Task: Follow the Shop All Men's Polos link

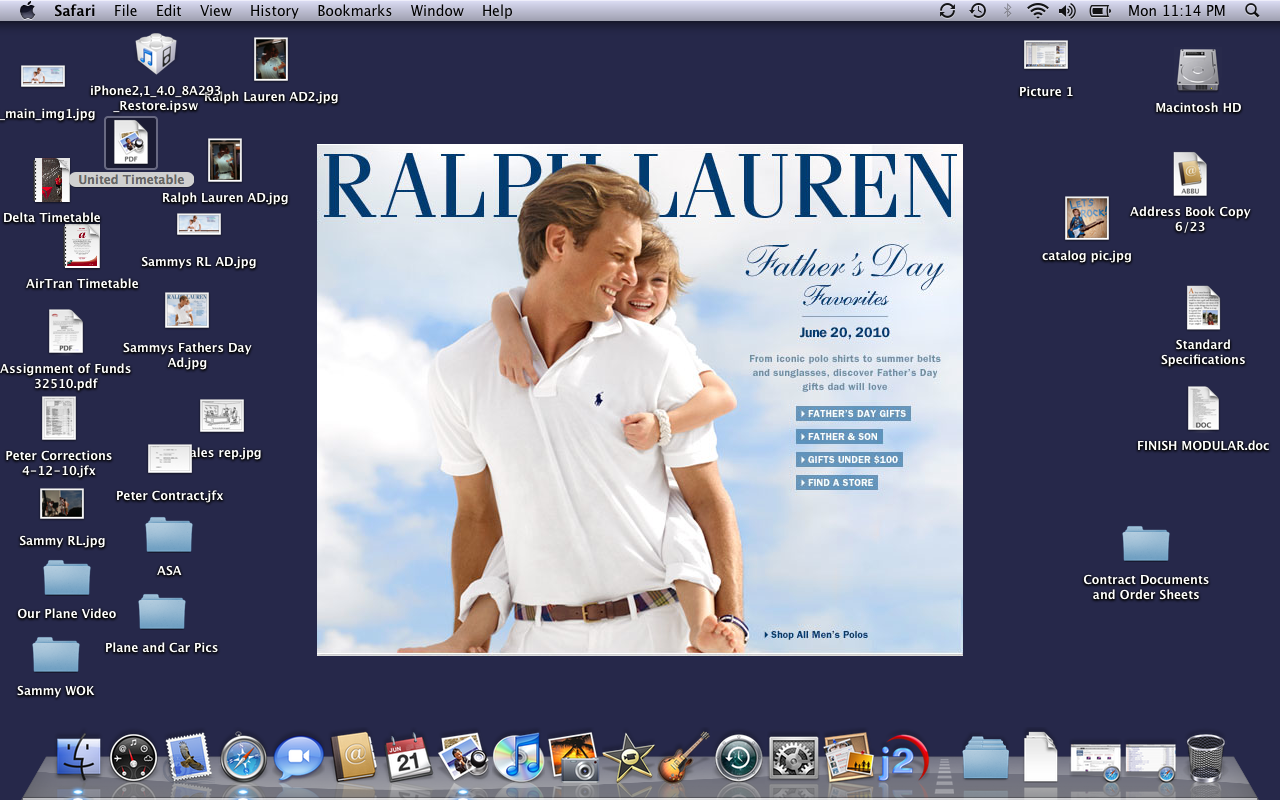Action: point(816,635)
